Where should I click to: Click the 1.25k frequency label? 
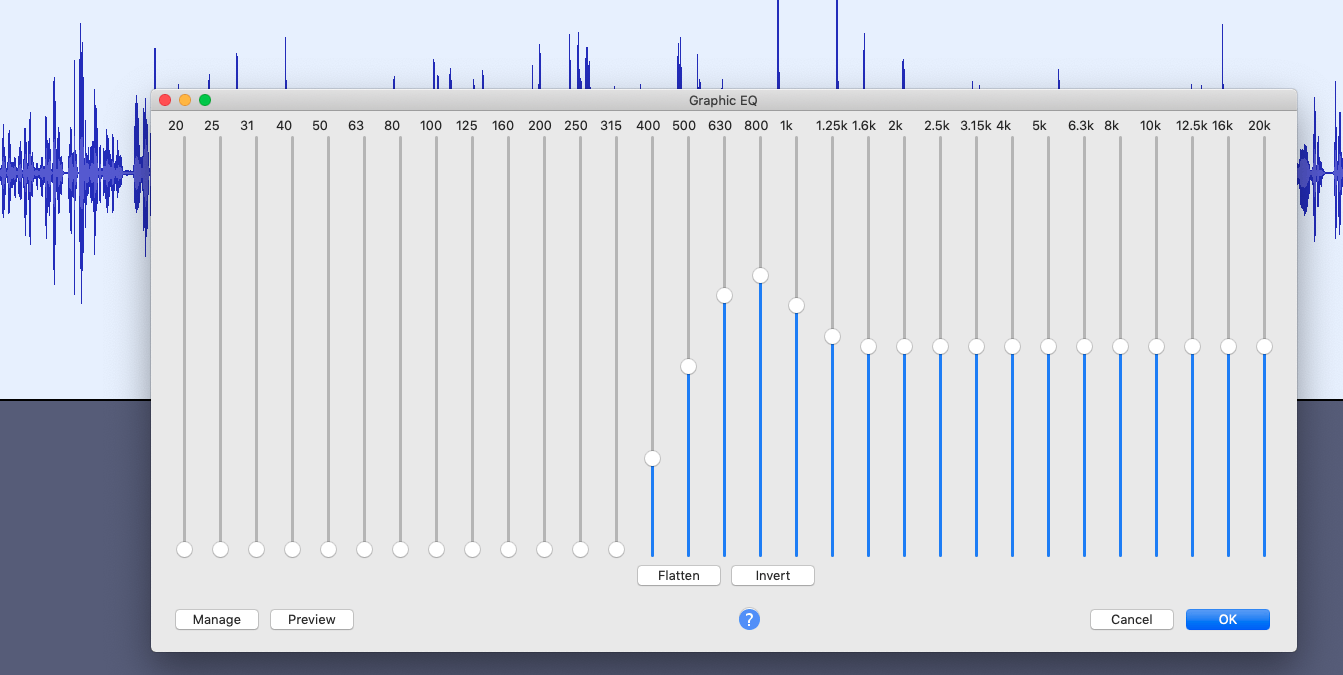coord(831,126)
